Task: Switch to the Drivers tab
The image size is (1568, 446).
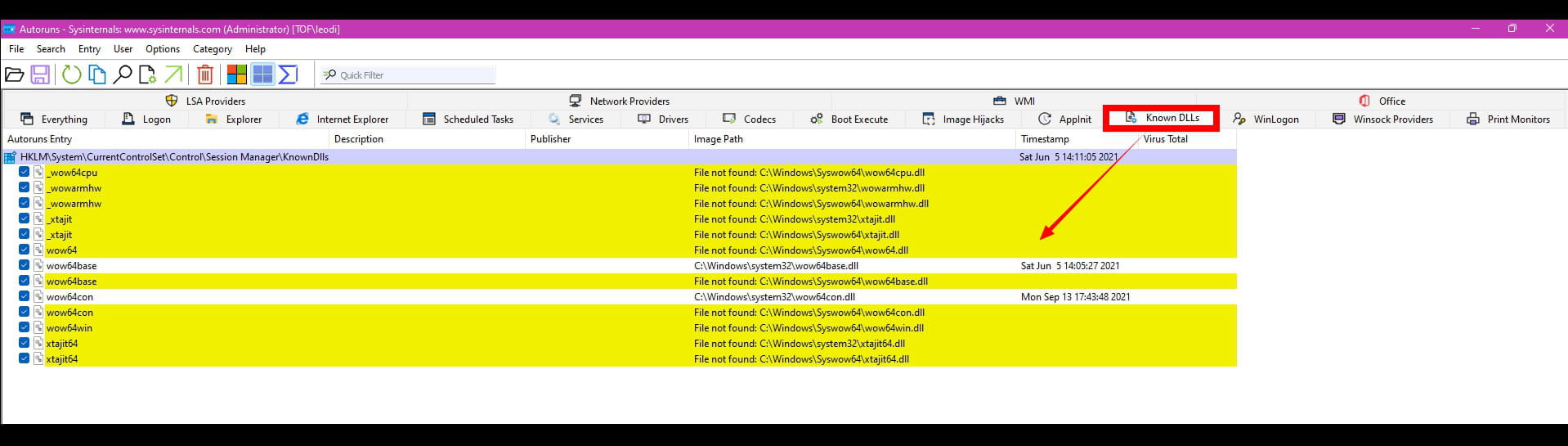Action: (x=662, y=119)
